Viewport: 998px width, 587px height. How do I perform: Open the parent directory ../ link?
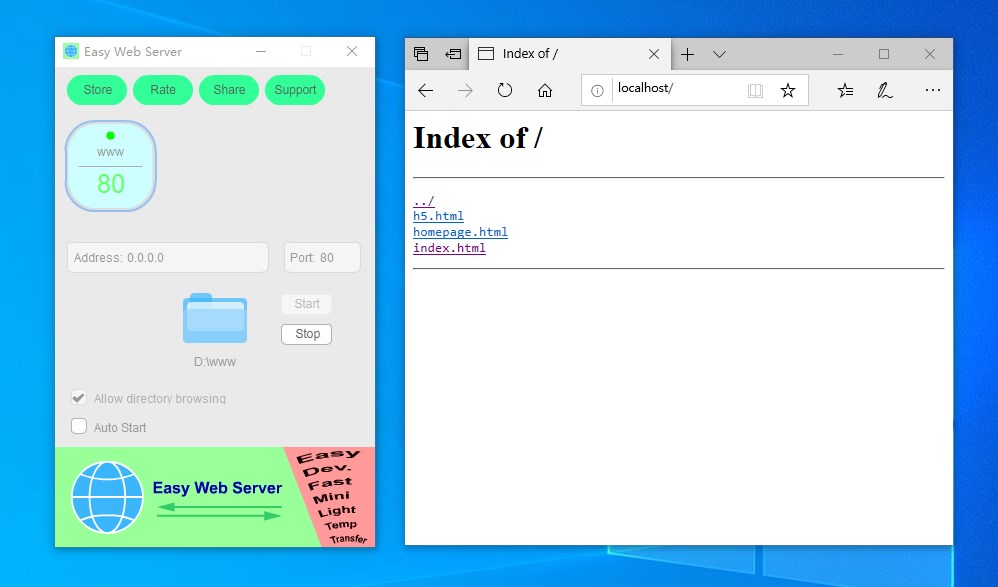pos(424,201)
